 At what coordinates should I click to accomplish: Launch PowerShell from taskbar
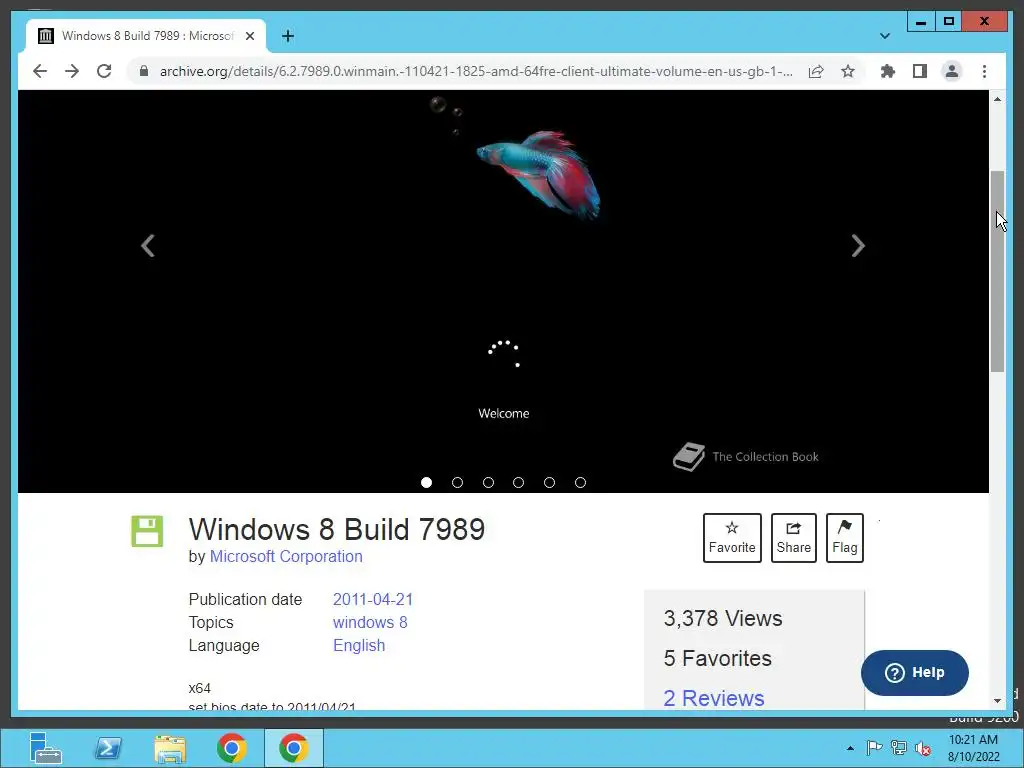tap(108, 748)
